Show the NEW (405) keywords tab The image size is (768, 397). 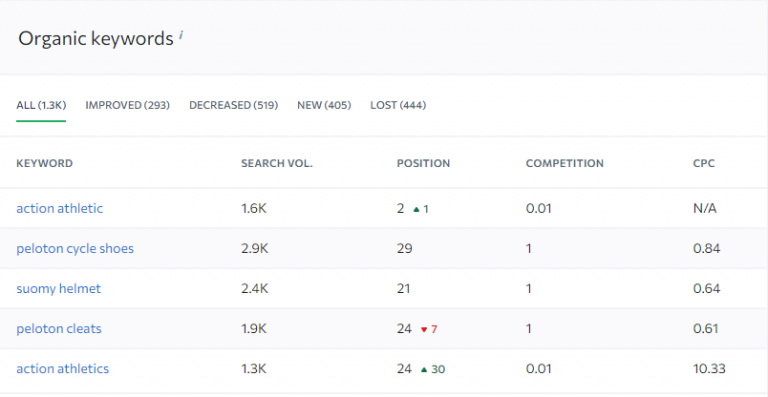pyautogui.click(x=324, y=105)
